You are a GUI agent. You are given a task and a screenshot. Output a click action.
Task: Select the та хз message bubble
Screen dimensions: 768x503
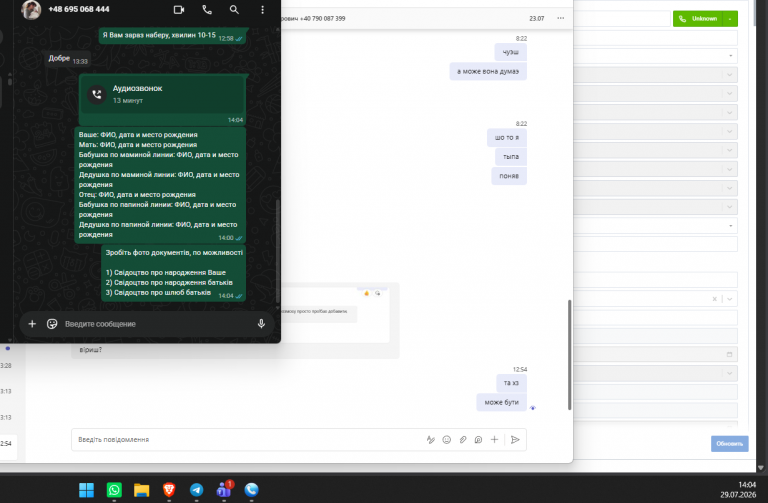(511, 383)
